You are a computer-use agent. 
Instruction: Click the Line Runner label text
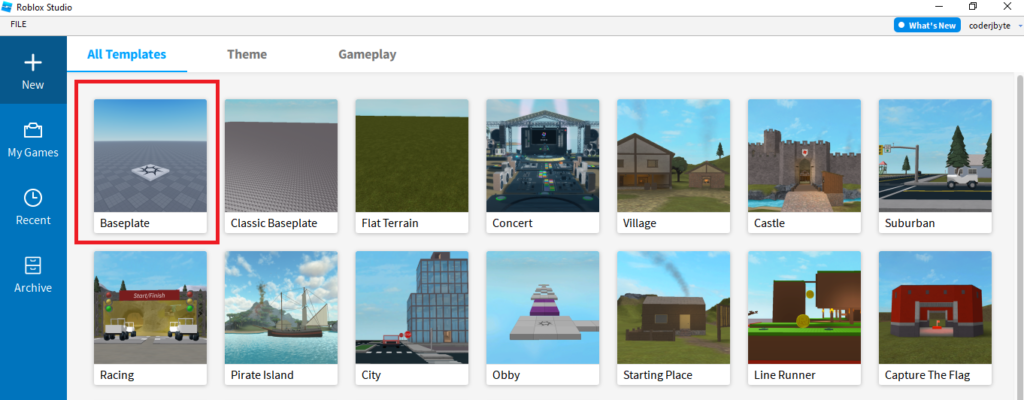[784, 376]
